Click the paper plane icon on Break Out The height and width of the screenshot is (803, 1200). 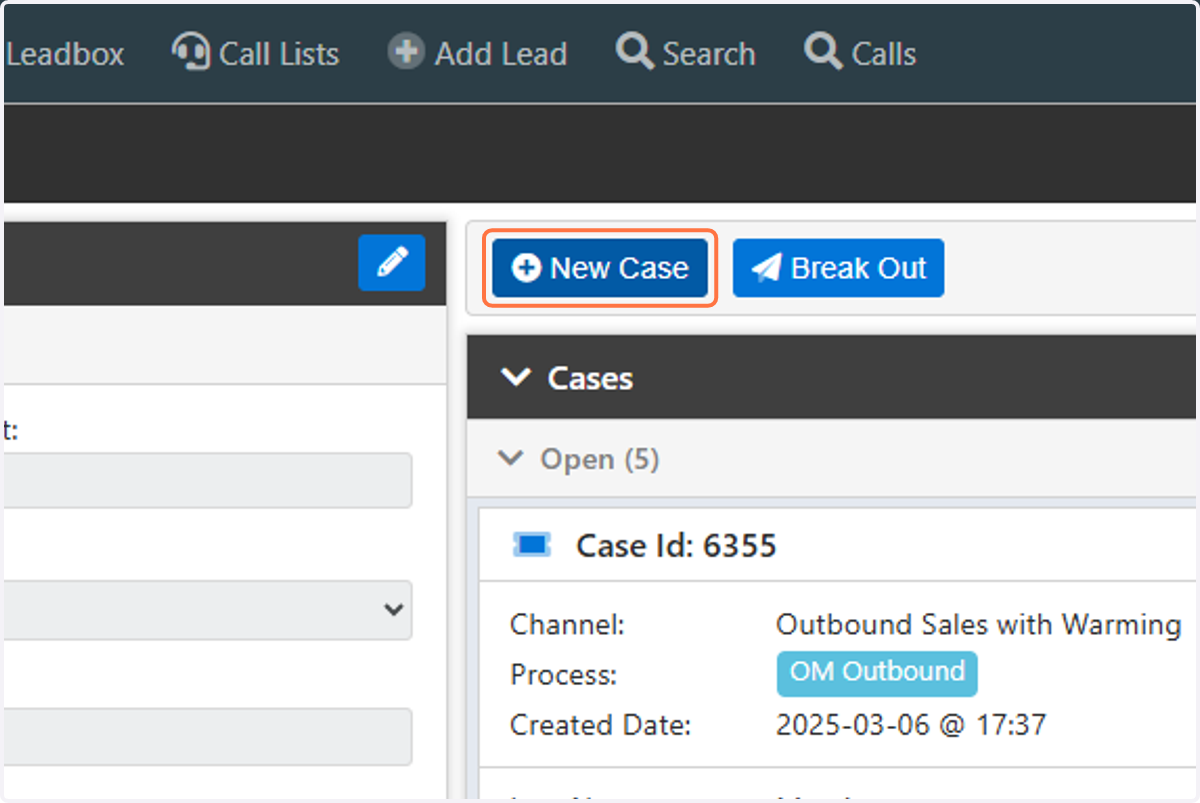coord(767,268)
